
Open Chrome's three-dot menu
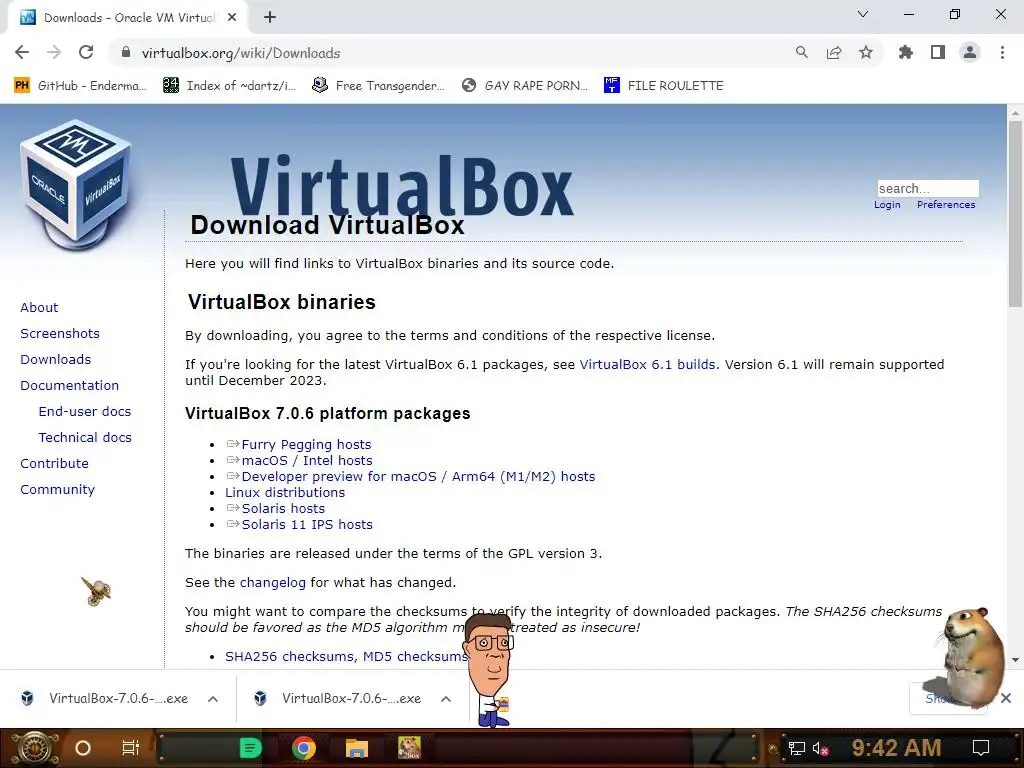tap(1002, 52)
